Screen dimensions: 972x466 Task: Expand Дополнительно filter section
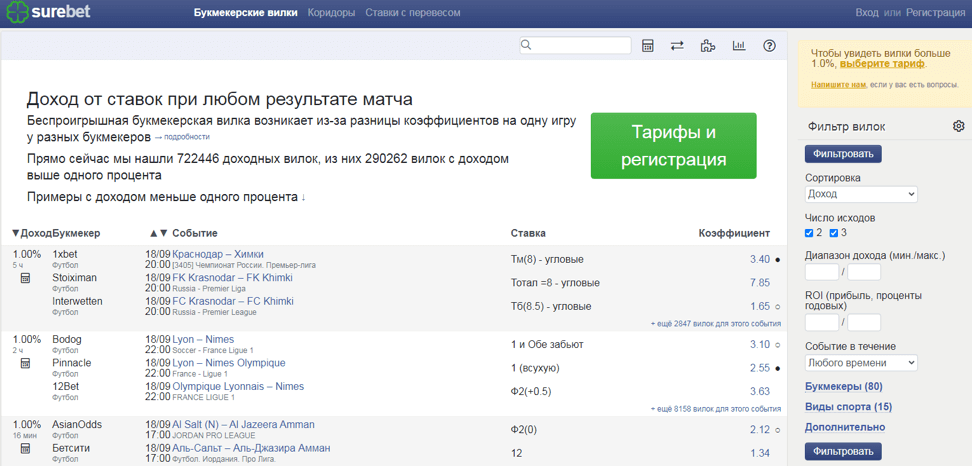[845, 427]
